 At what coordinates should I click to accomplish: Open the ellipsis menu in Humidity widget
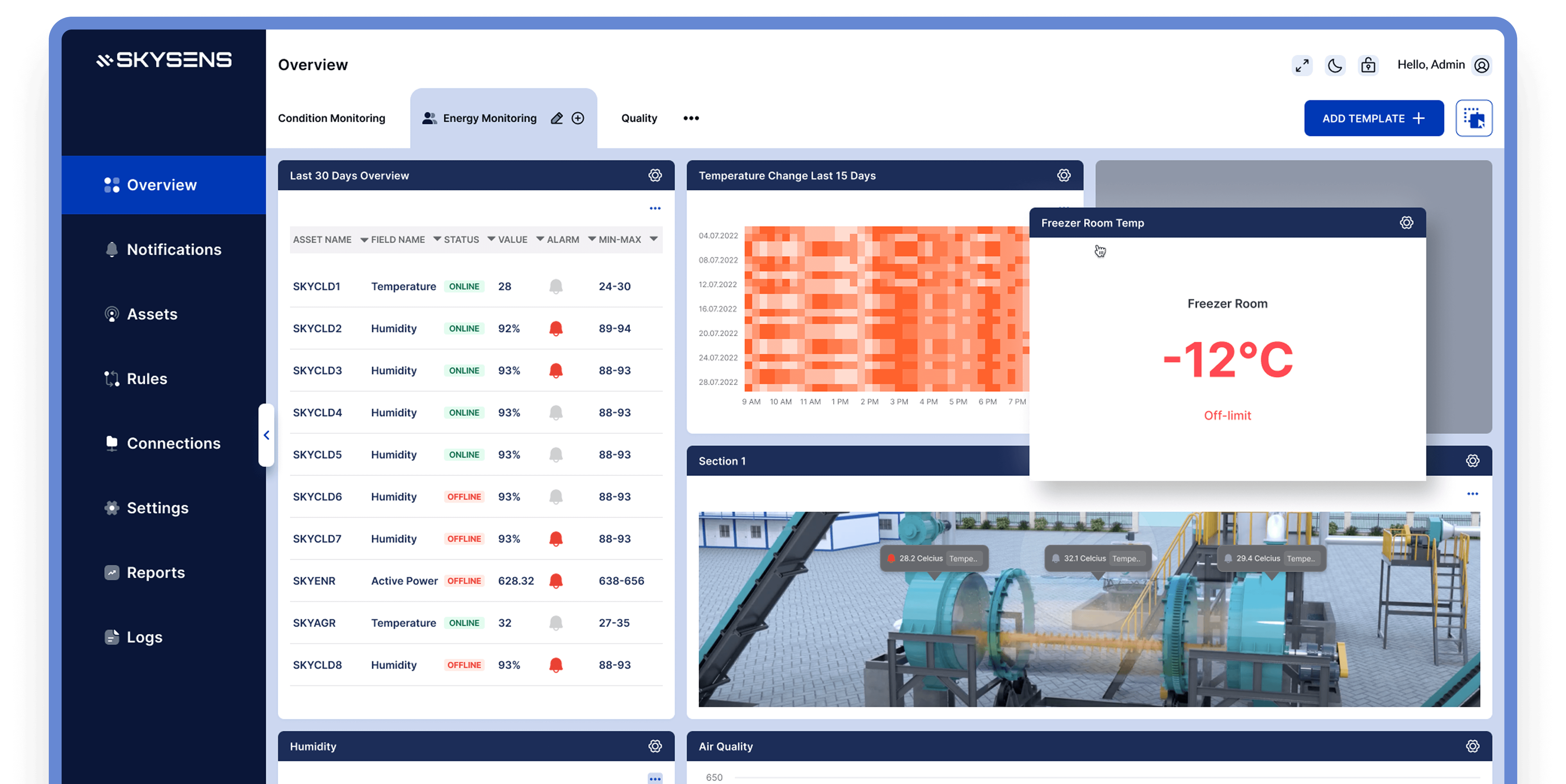tap(655, 778)
